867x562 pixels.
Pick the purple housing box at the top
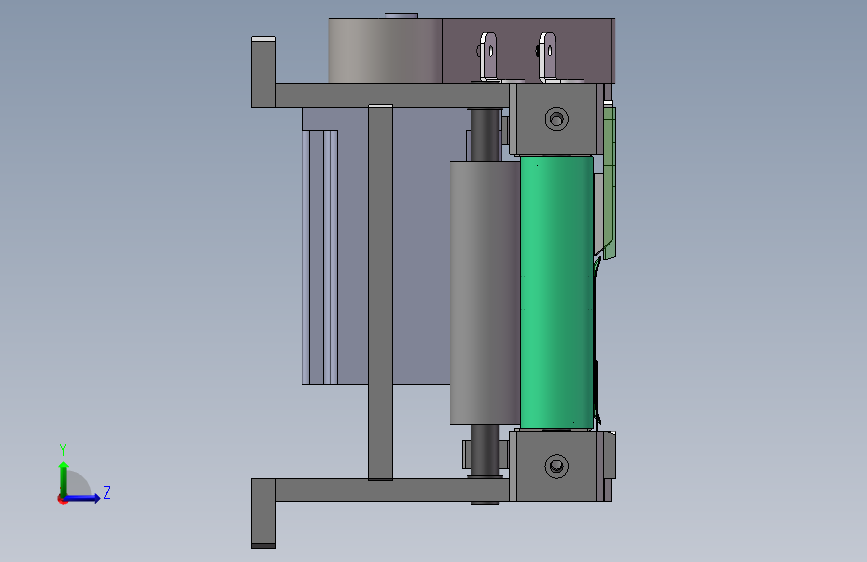coord(528,50)
